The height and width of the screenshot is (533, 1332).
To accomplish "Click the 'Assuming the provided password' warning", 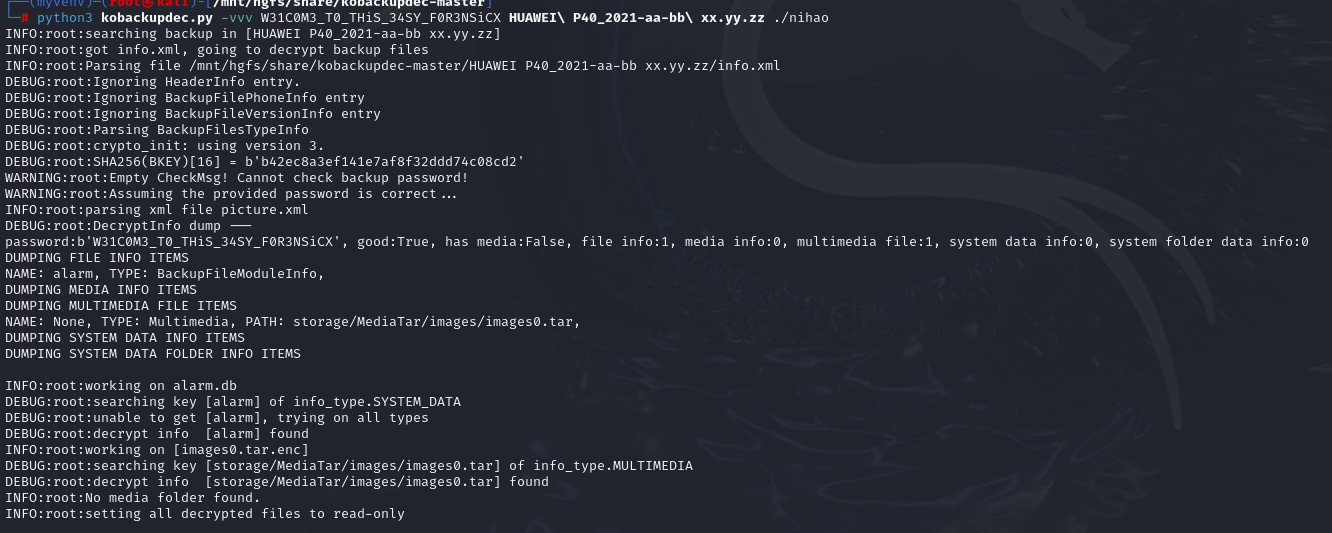I will 231,194.
